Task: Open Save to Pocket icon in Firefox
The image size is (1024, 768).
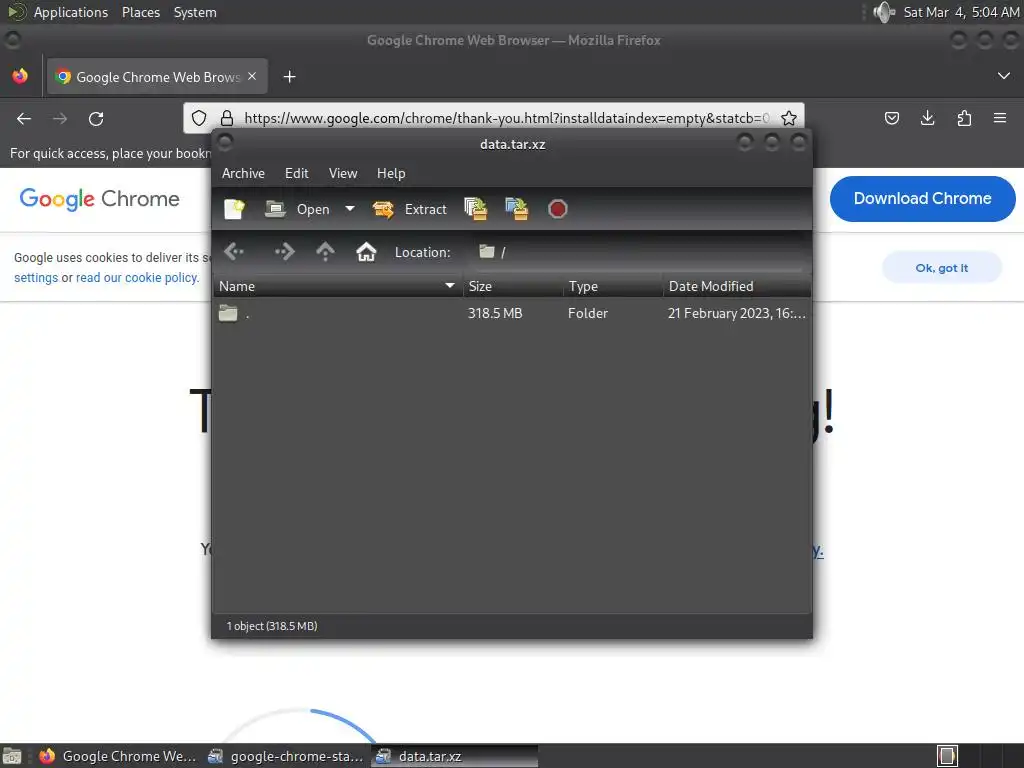Action: point(891,118)
